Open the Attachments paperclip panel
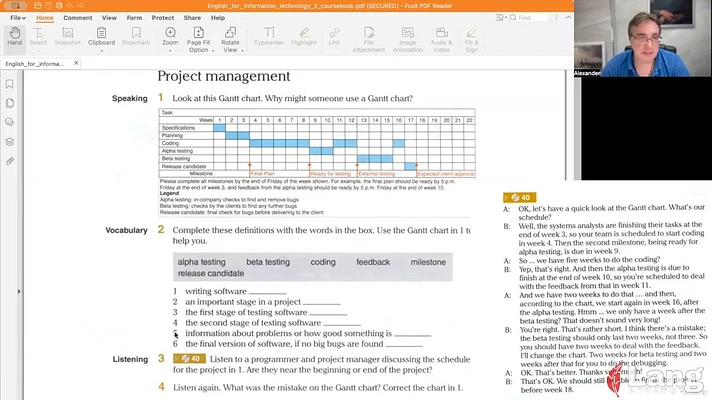 coord(10,161)
